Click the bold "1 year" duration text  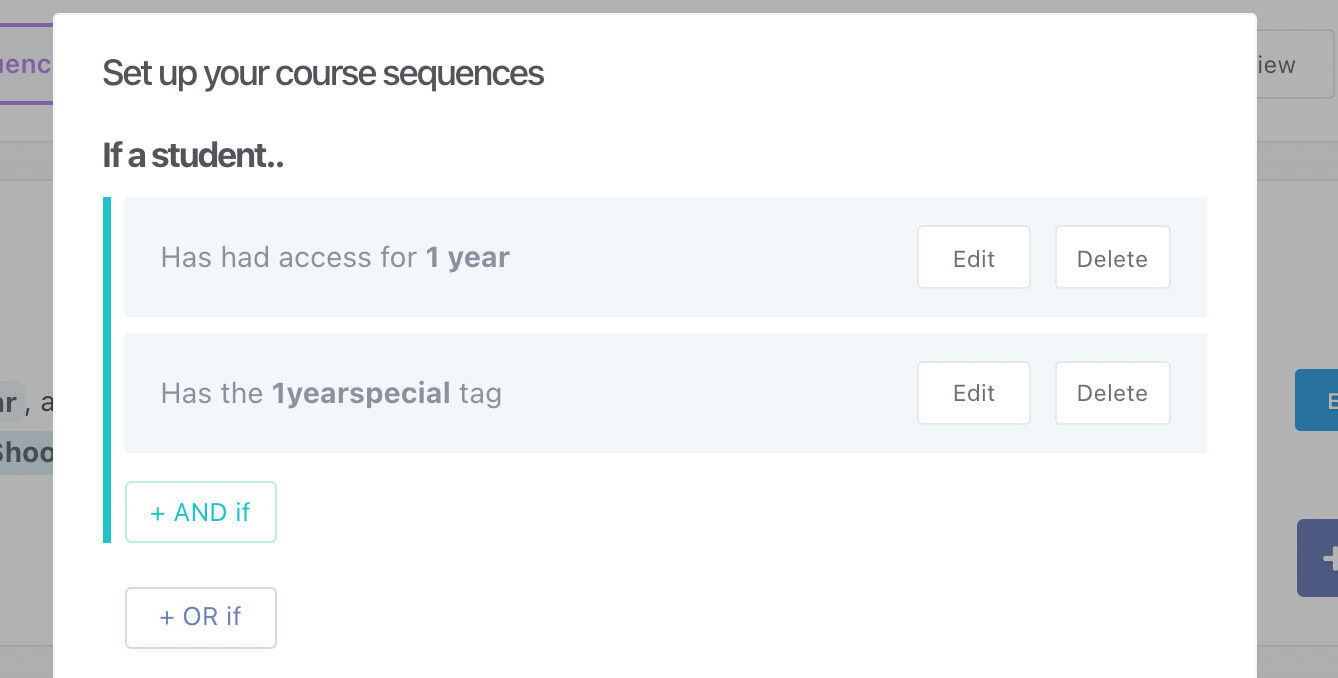tap(467, 258)
